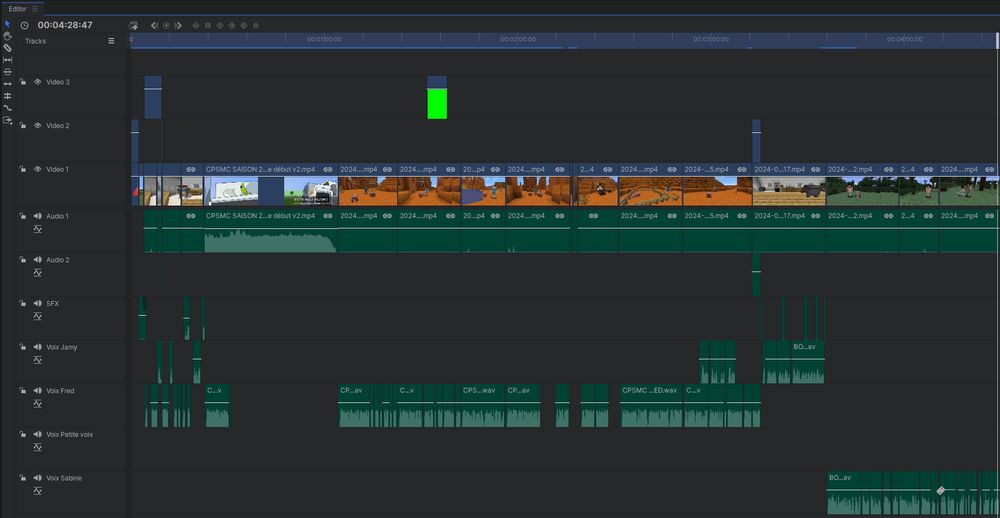Viewport: 1000px width, 518px height.
Task: Click the 00:03:00:00 mark on time ruler
Action: click(710, 40)
